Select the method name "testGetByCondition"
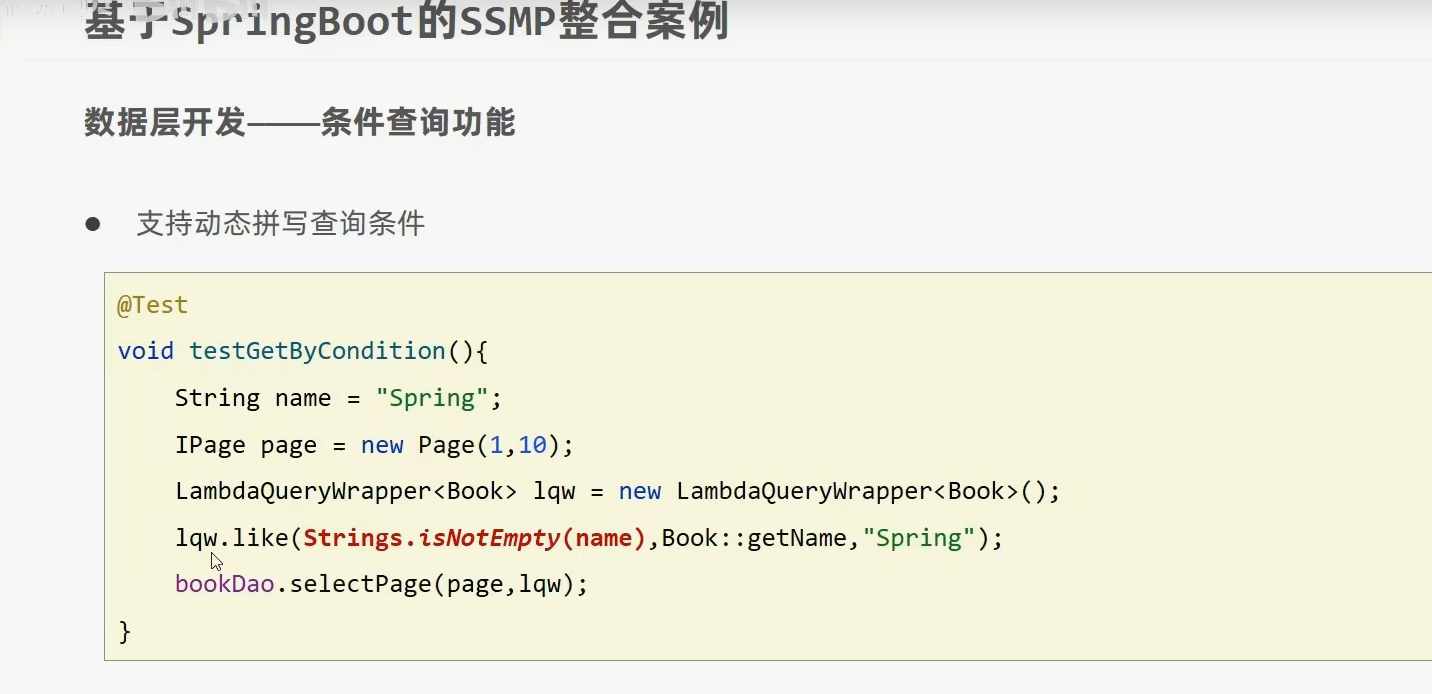 click(317, 352)
